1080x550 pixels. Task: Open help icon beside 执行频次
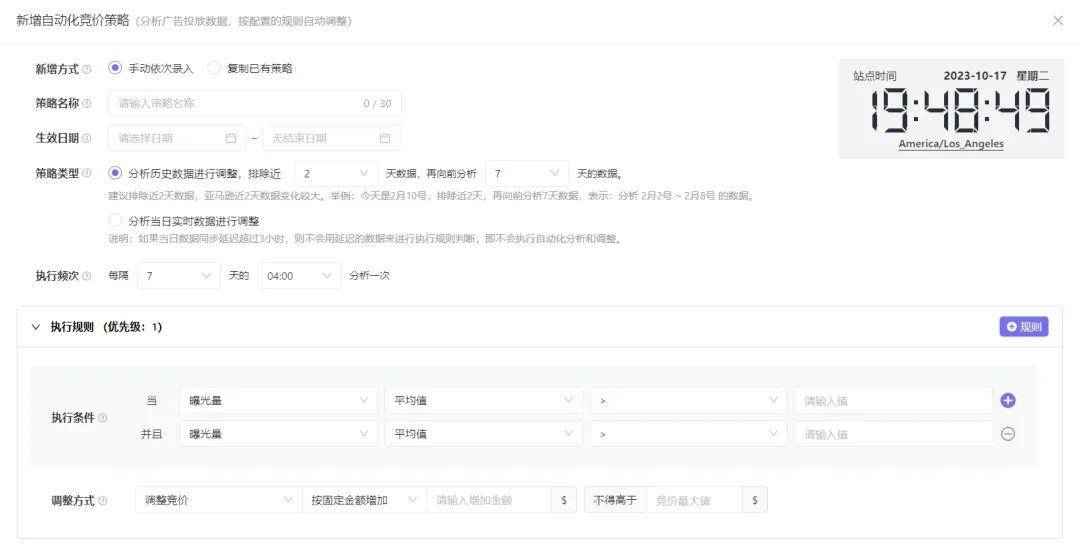tap(87, 276)
